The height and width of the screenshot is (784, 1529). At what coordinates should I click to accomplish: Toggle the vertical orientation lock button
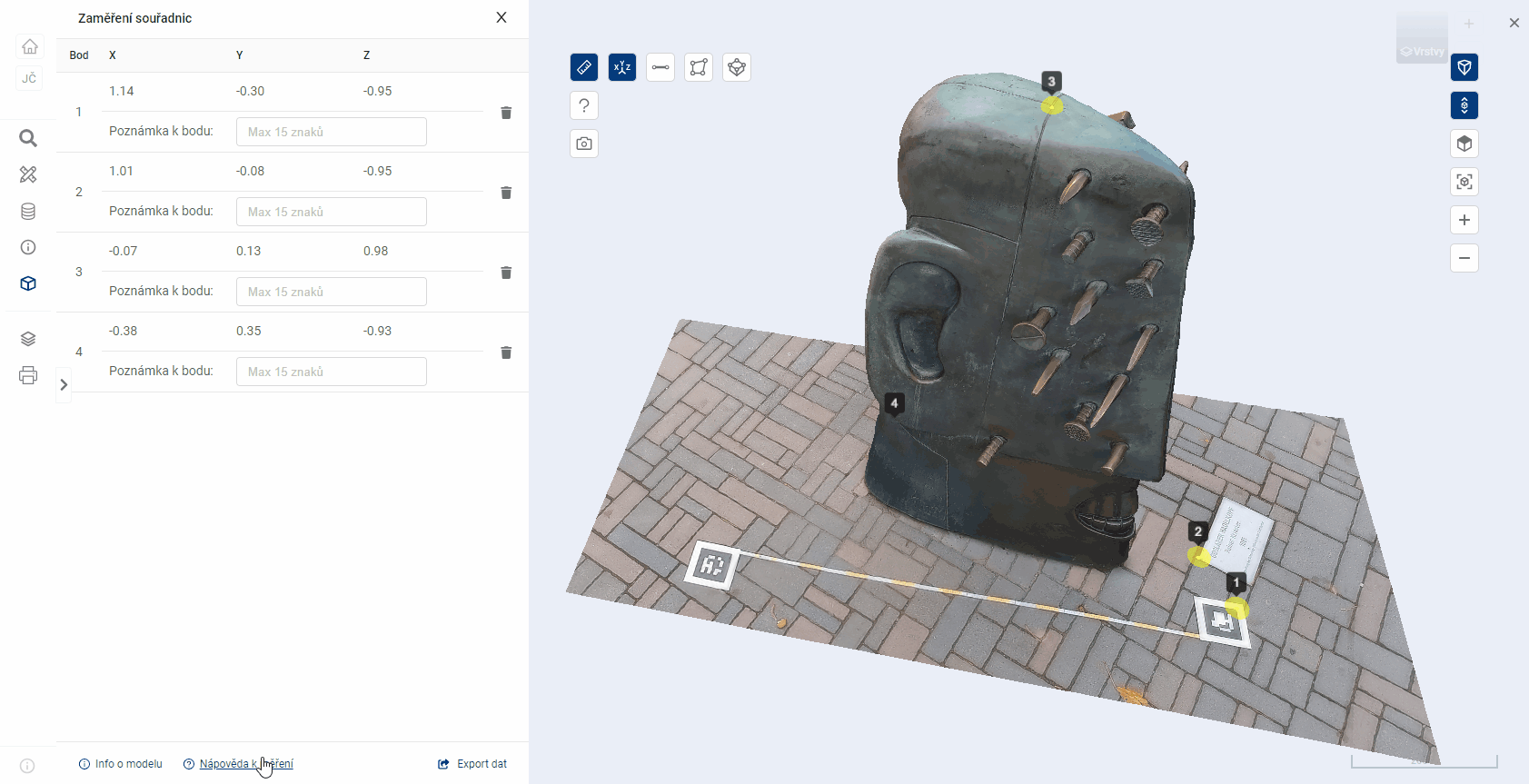coord(1464,105)
